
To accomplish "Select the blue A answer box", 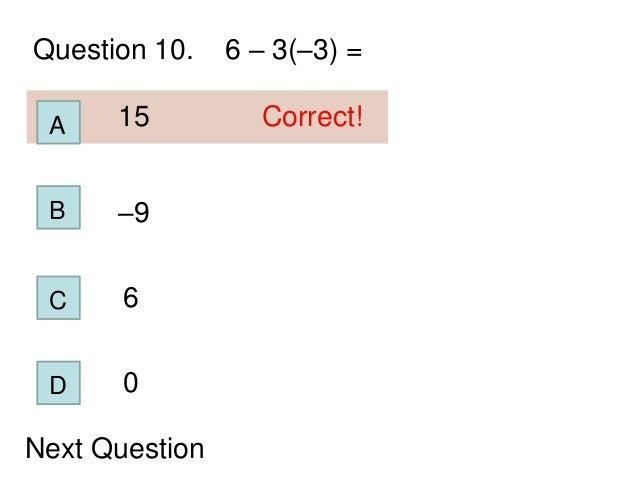I will coord(58,122).
